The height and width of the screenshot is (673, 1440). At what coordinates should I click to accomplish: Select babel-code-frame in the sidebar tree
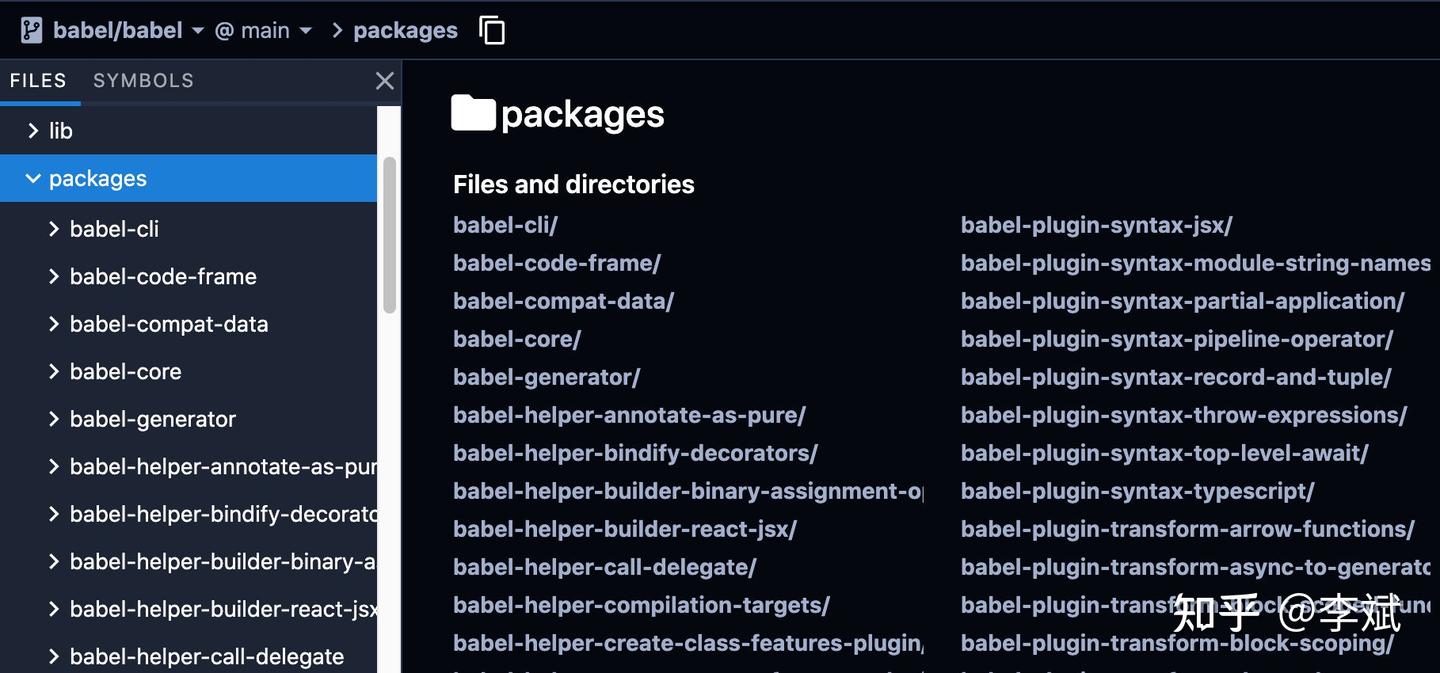coord(163,277)
